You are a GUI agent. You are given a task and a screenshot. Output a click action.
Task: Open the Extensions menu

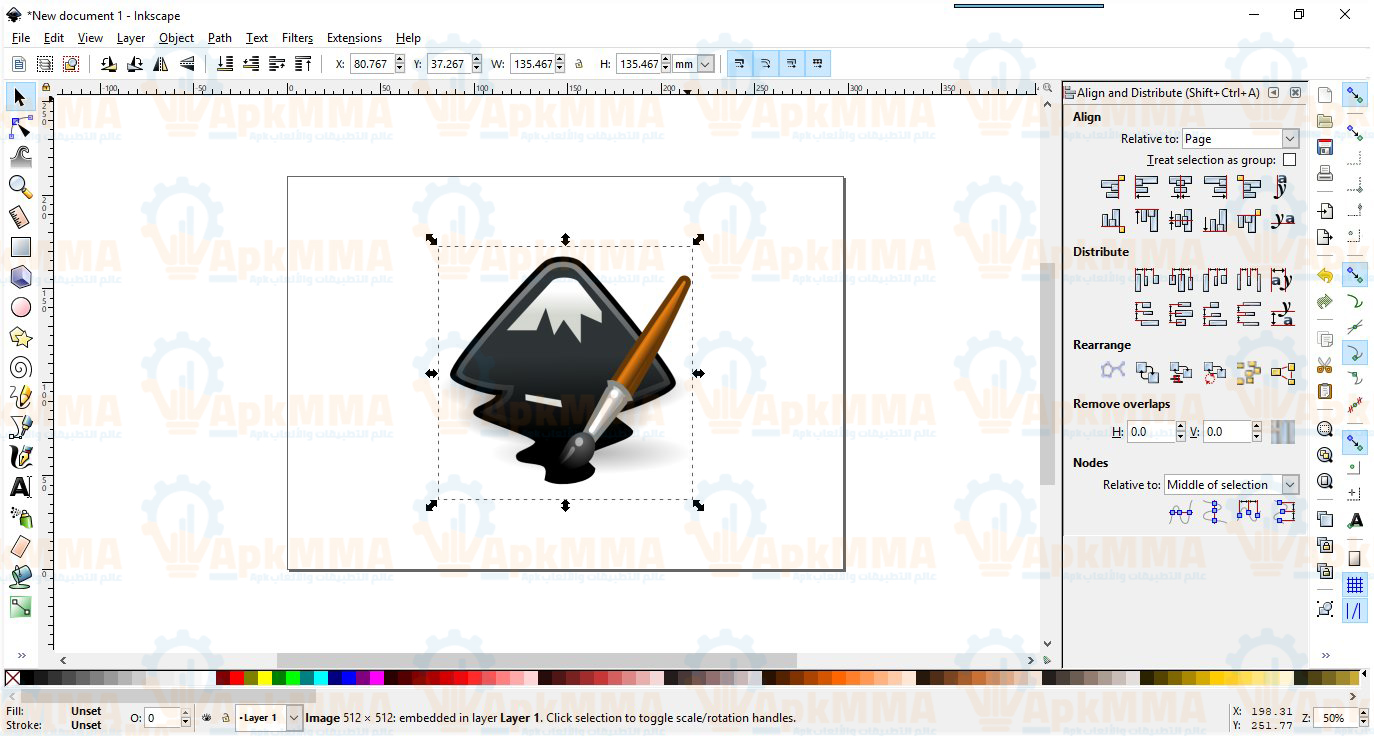click(x=354, y=38)
